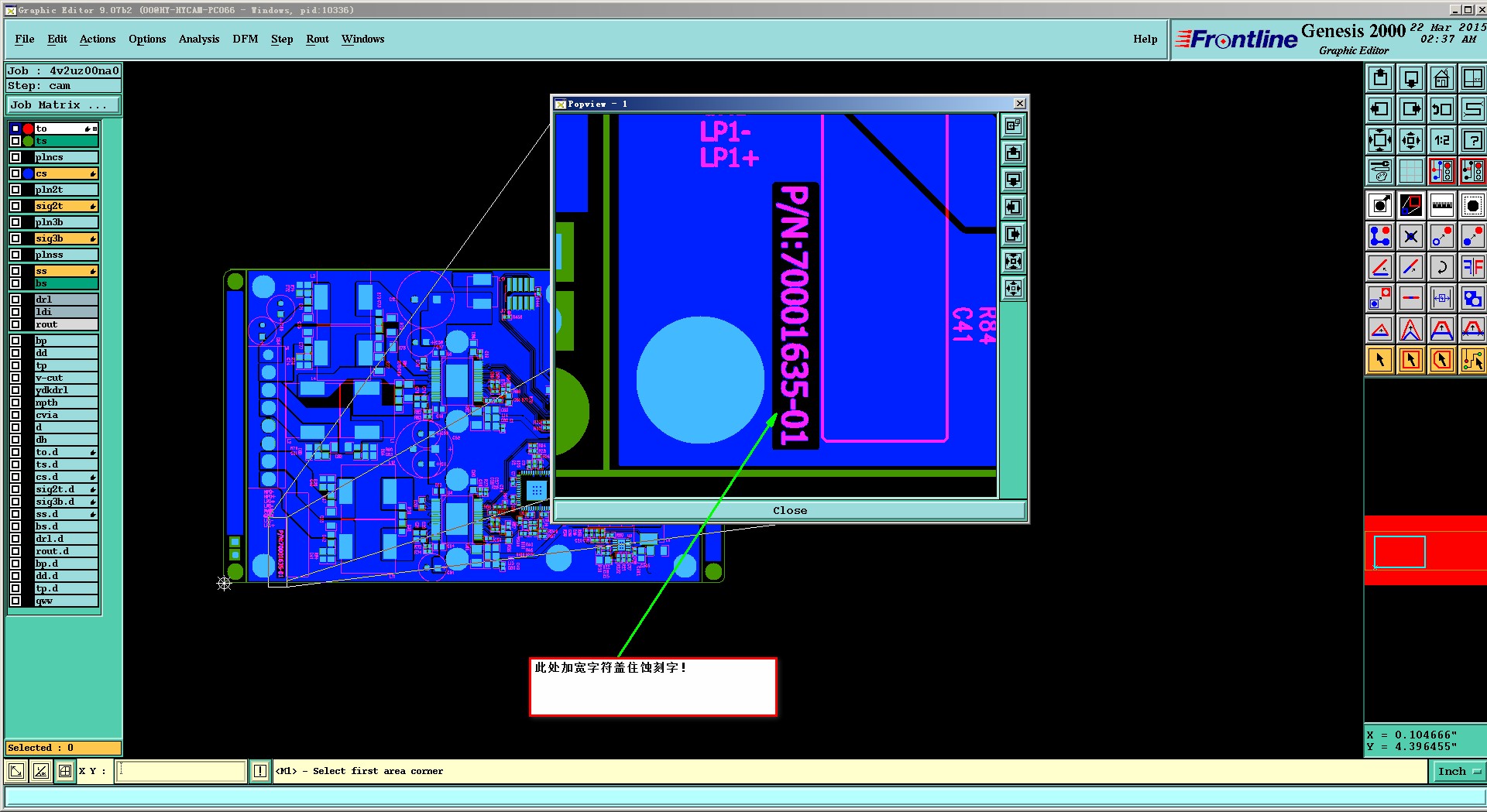This screenshot has height=812, width=1487.
Task: Select the polygon area select tool
Action: tap(1441, 360)
